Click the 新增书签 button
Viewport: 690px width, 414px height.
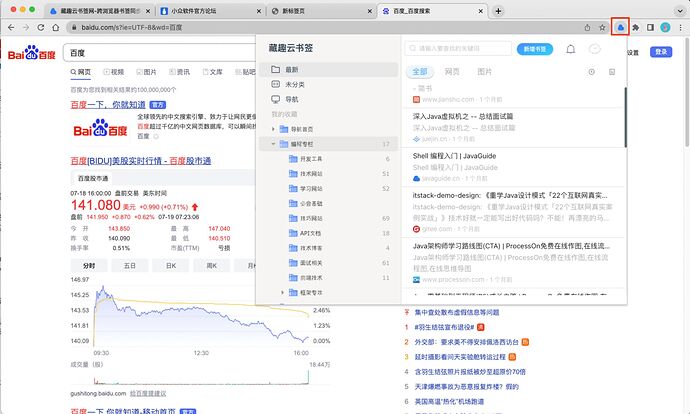533,48
